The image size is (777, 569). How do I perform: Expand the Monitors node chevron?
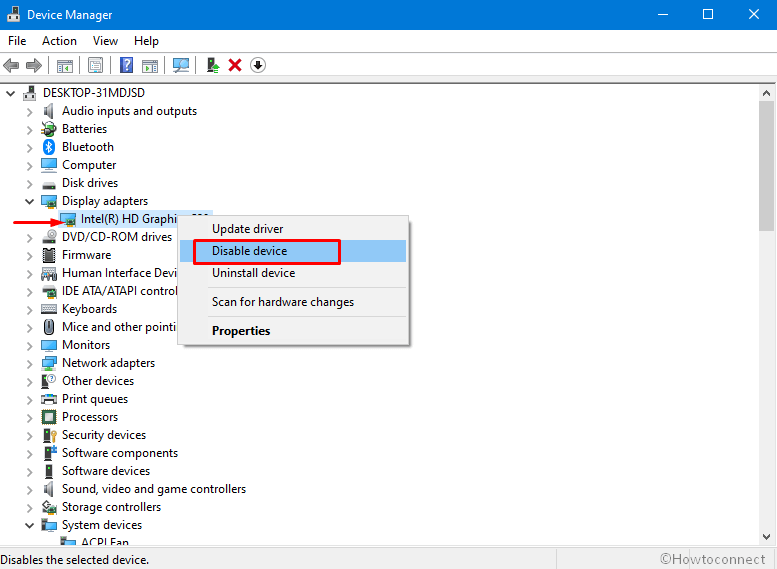(30, 346)
